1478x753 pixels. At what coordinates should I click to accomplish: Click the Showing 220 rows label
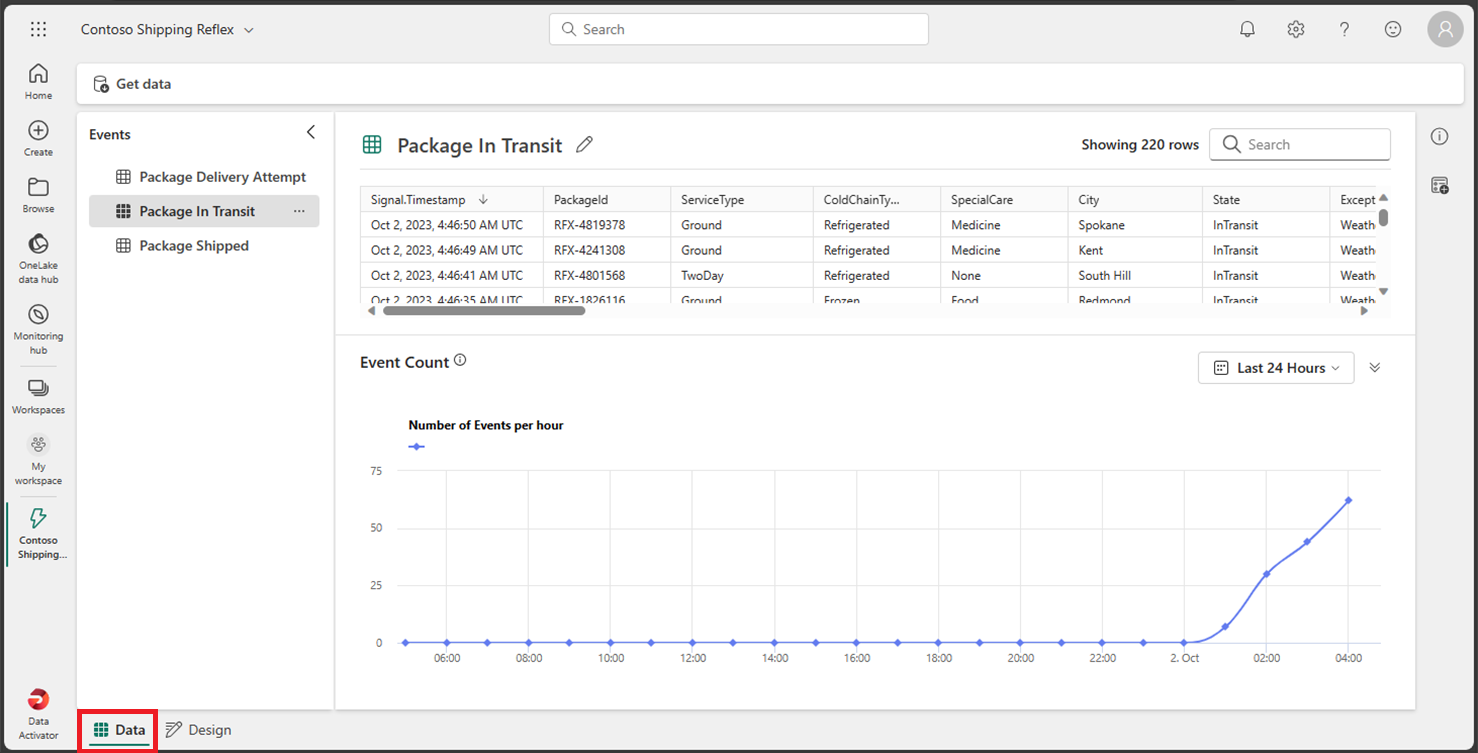[1140, 144]
